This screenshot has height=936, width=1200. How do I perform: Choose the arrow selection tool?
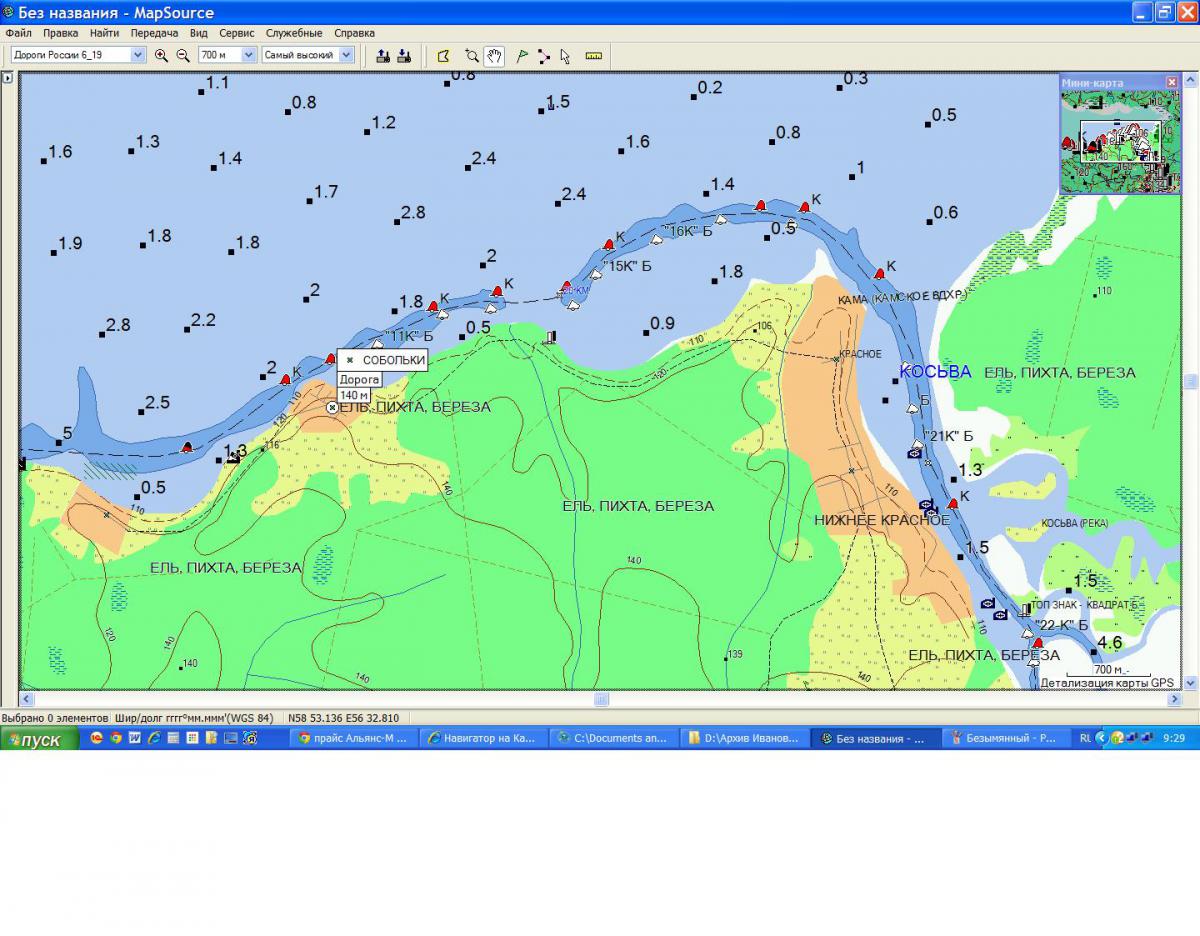tap(565, 56)
